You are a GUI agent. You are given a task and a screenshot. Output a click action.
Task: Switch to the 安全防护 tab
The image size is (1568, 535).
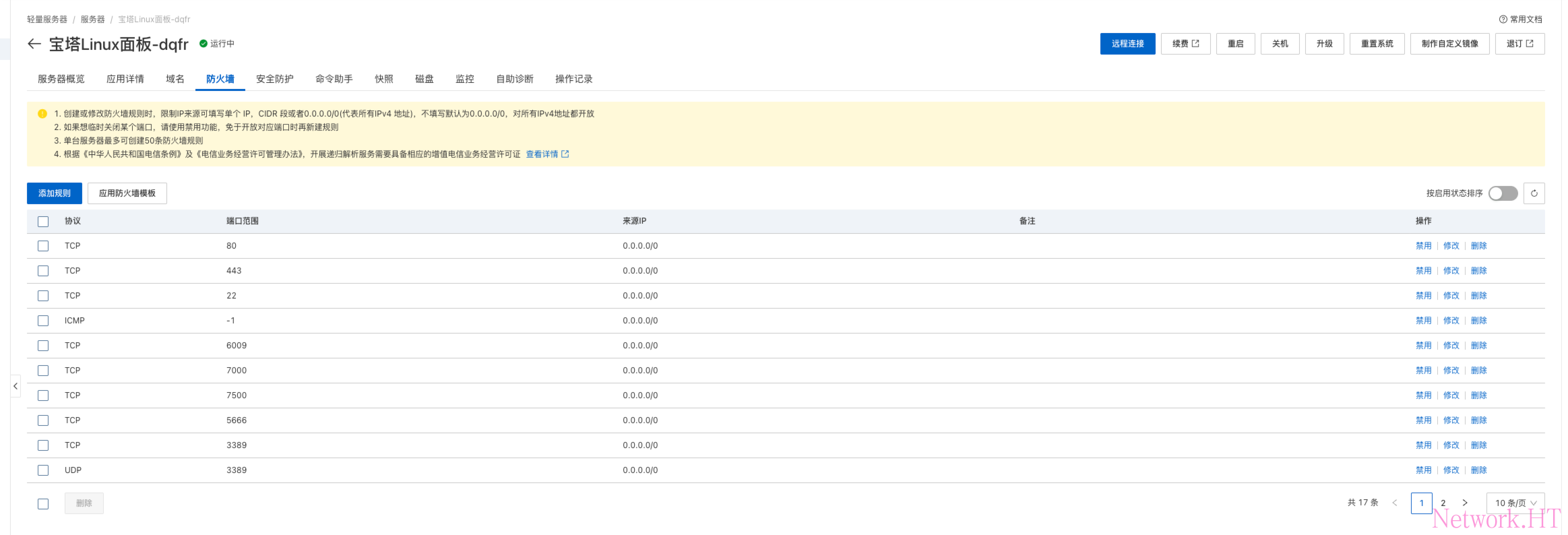(274, 79)
